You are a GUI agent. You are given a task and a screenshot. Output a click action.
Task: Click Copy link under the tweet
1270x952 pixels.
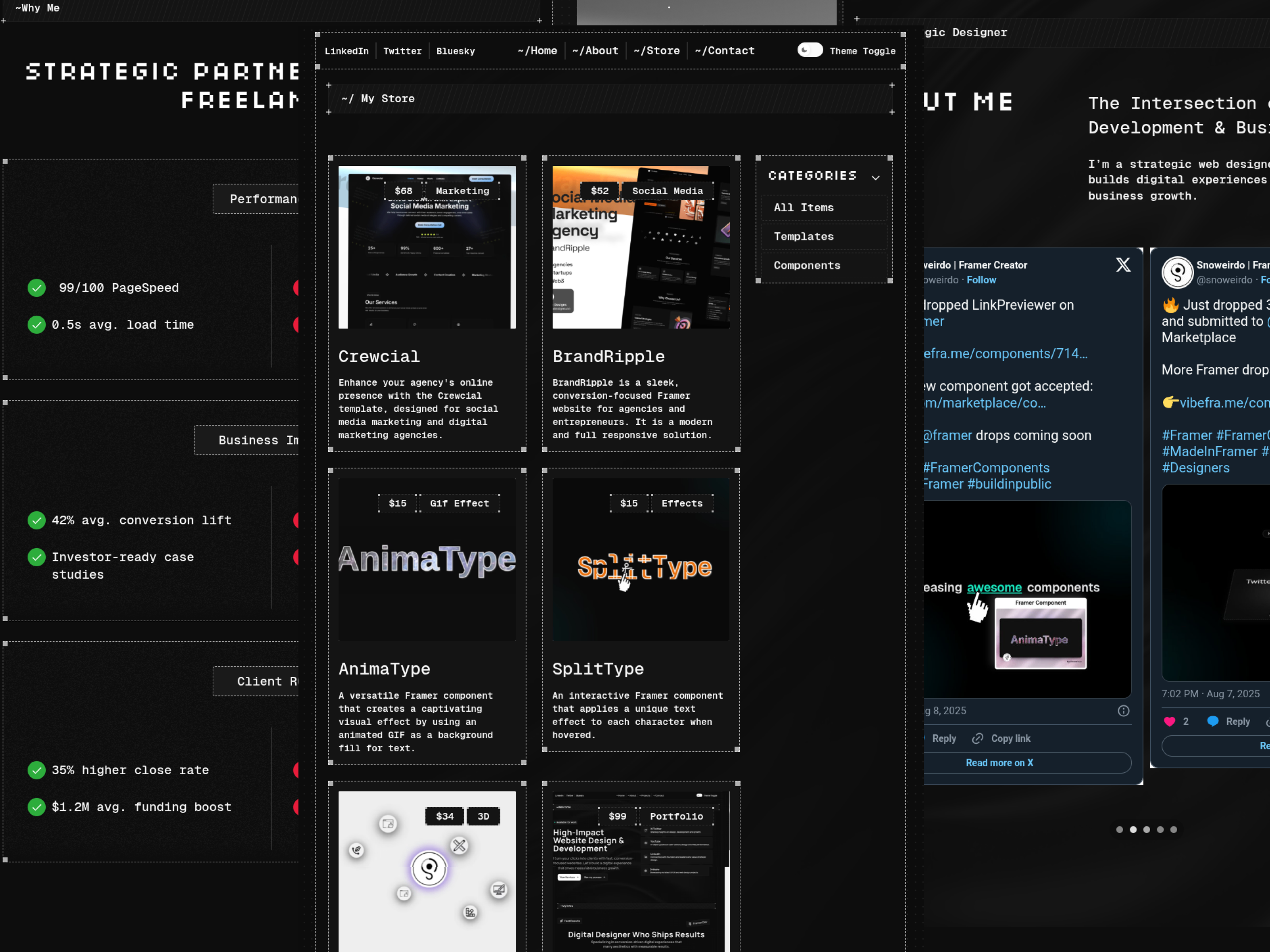(x=1001, y=739)
